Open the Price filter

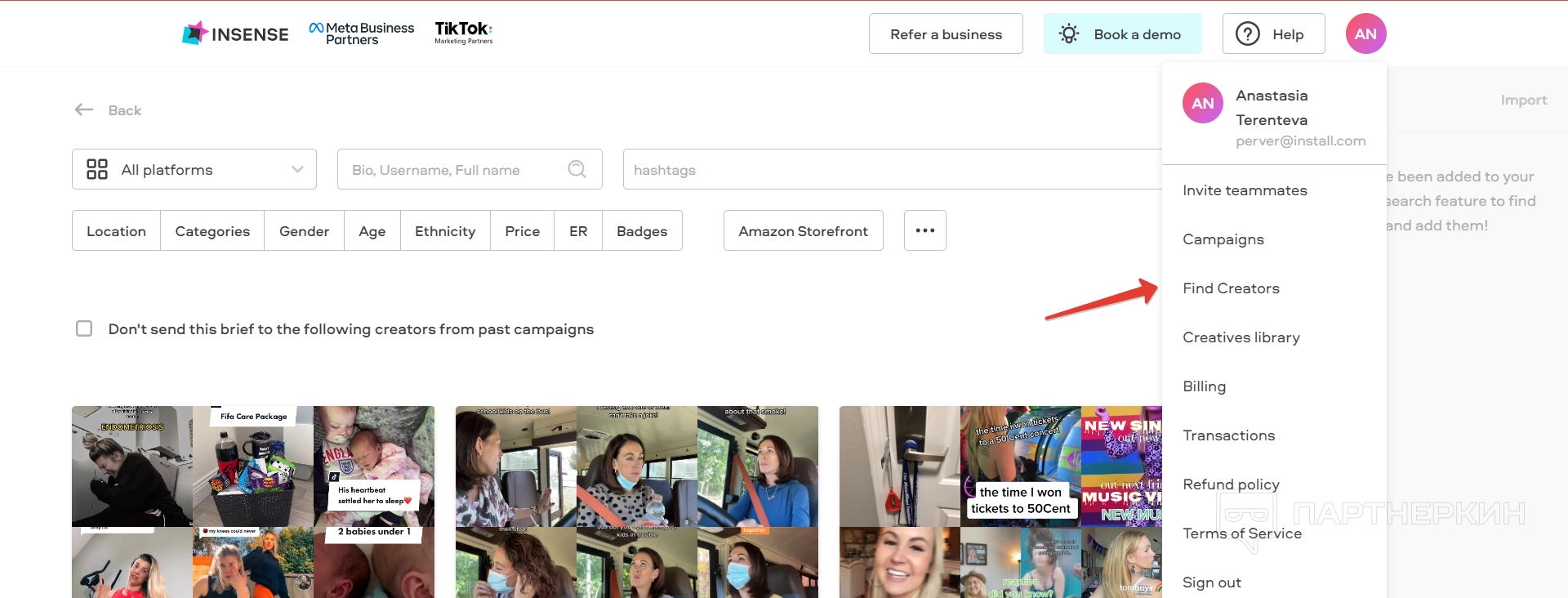523,230
